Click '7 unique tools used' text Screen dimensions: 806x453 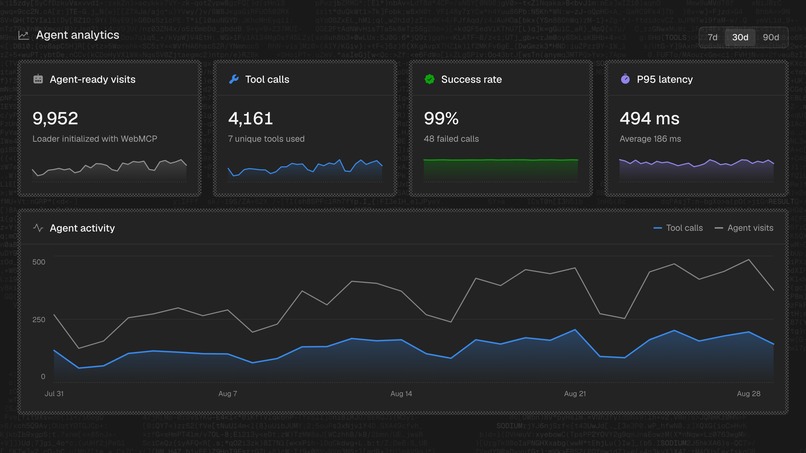(x=266, y=139)
